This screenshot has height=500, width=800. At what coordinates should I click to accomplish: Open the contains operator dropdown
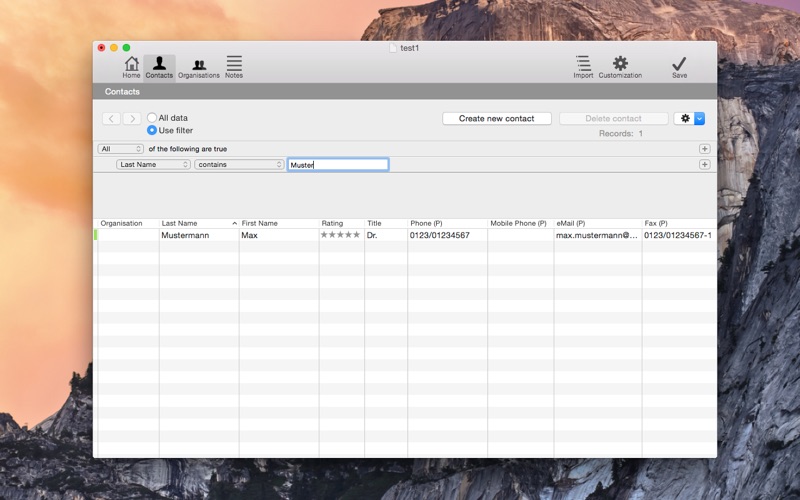[x=239, y=164]
